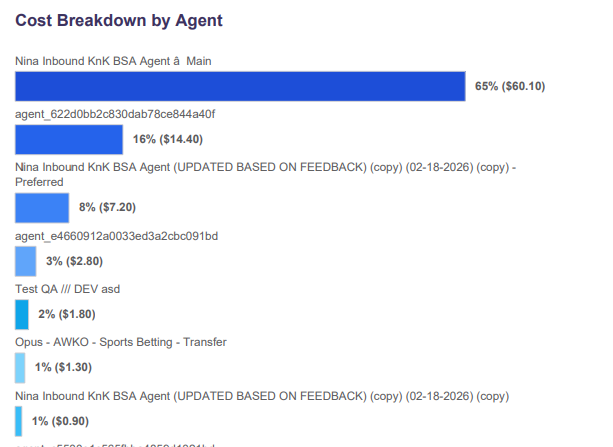This screenshot has width=613, height=447.
Task: Click the 1% ($1.30) cost bar
Action: (20, 367)
